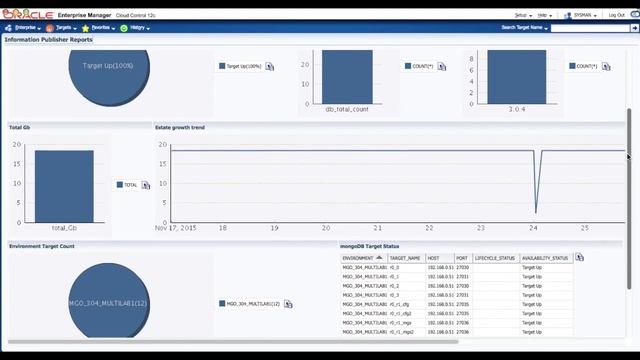Click the Enterprise menu icon
The image size is (640, 360).
[x=8, y=28]
